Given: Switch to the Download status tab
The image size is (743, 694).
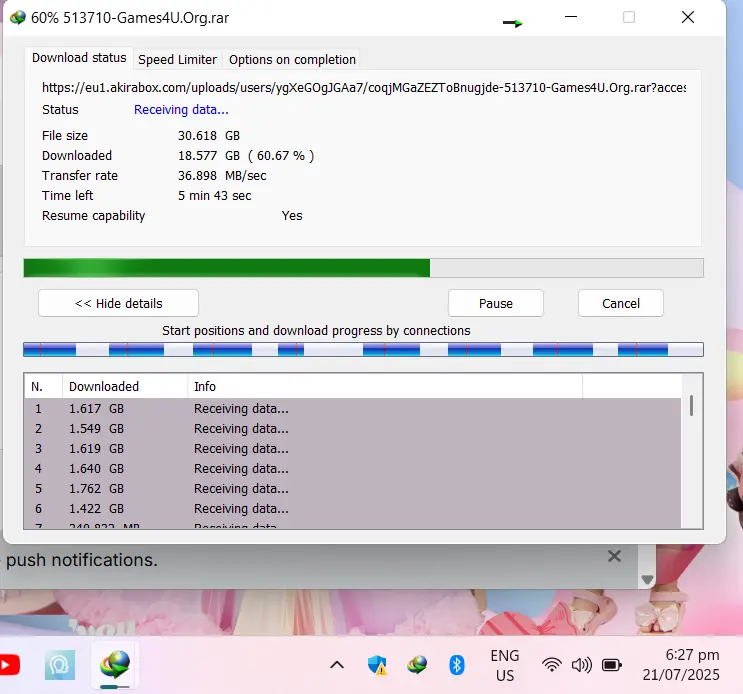Looking at the screenshot, I should pos(79,58).
